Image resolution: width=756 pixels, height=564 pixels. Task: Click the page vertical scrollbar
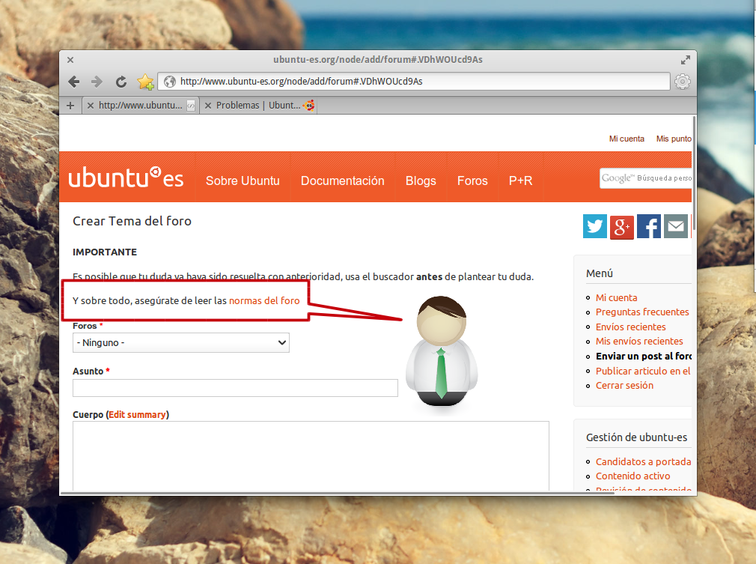click(694, 174)
